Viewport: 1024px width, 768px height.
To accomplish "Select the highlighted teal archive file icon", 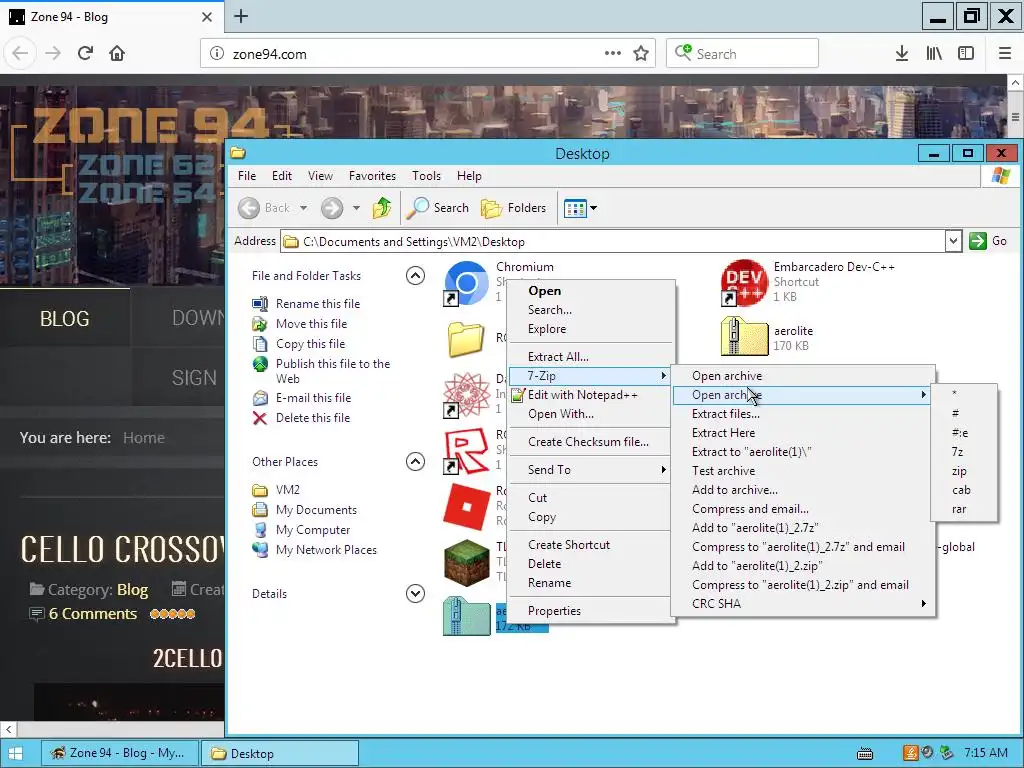I will coord(466,616).
